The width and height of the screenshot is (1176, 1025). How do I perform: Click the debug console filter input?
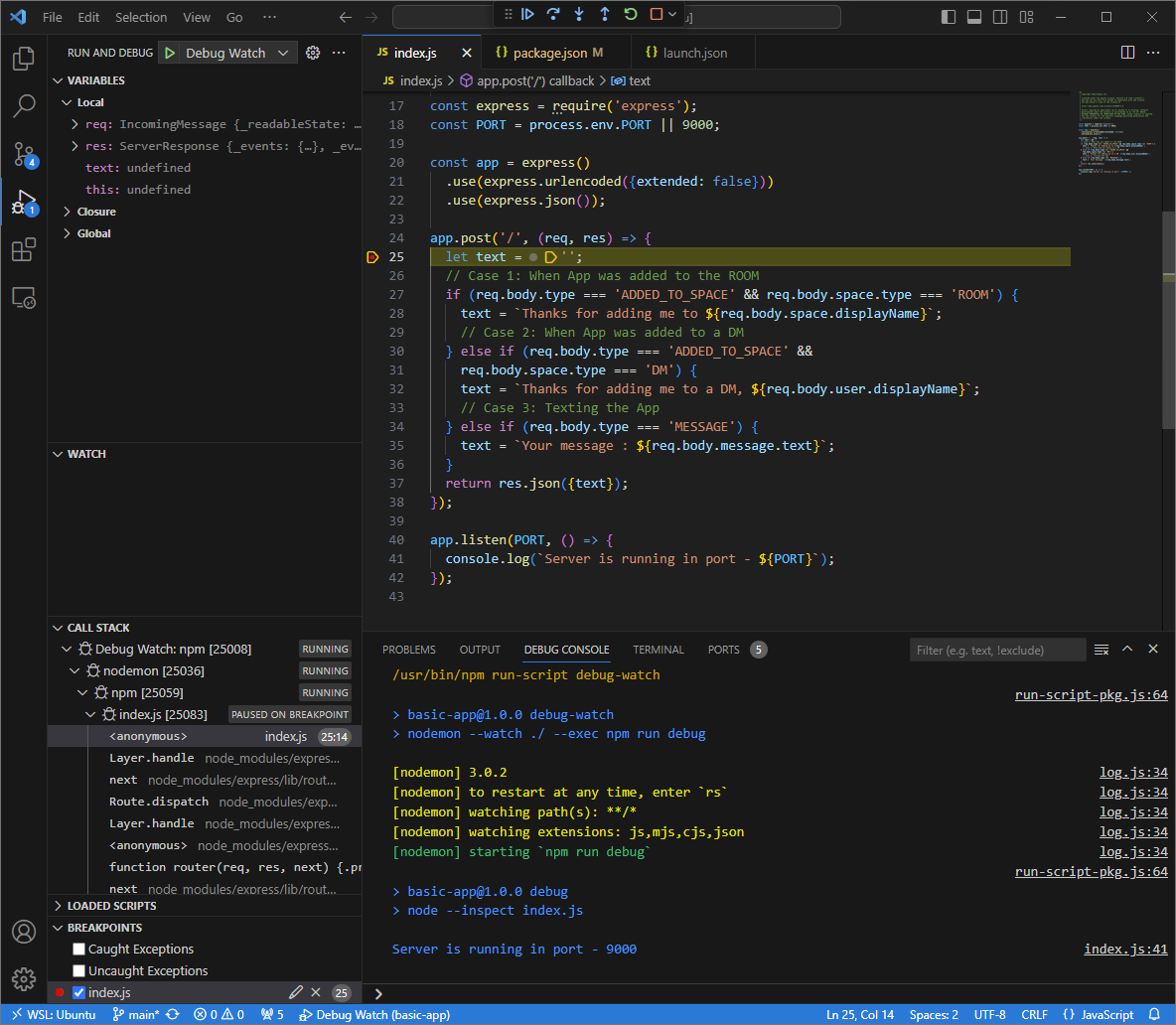[997, 650]
